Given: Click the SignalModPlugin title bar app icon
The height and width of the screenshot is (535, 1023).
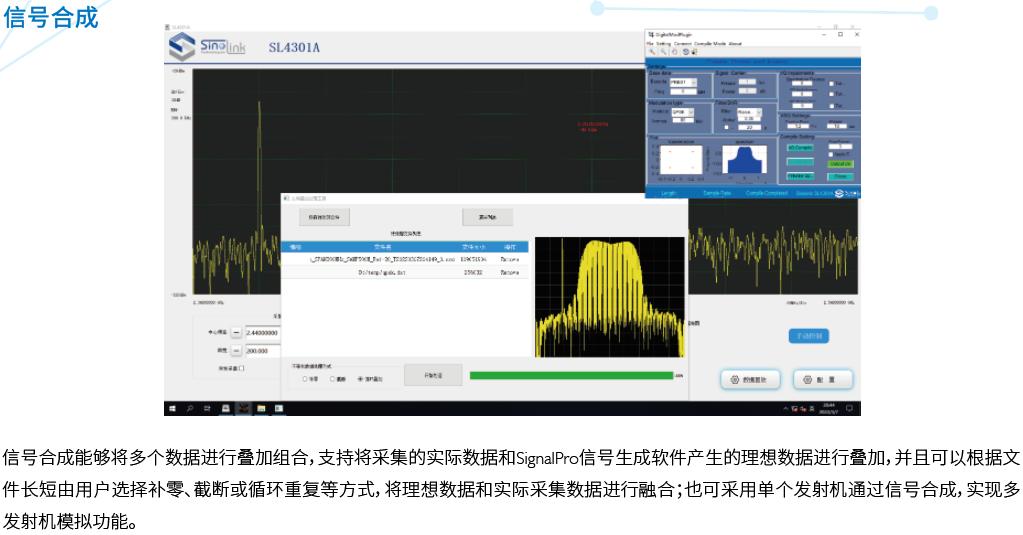Looking at the screenshot, I should pos(652,35).
